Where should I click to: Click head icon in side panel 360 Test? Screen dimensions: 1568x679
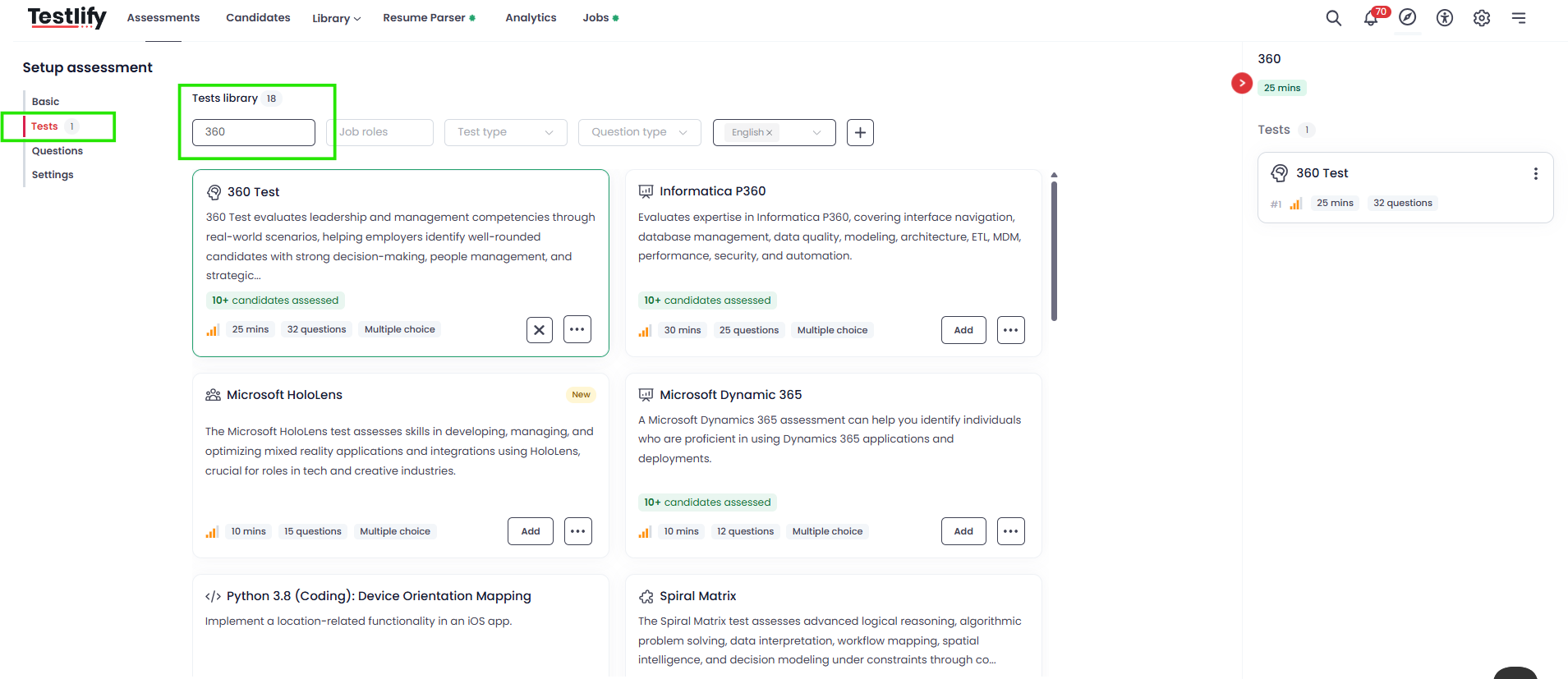click(x=1280, y=173)
